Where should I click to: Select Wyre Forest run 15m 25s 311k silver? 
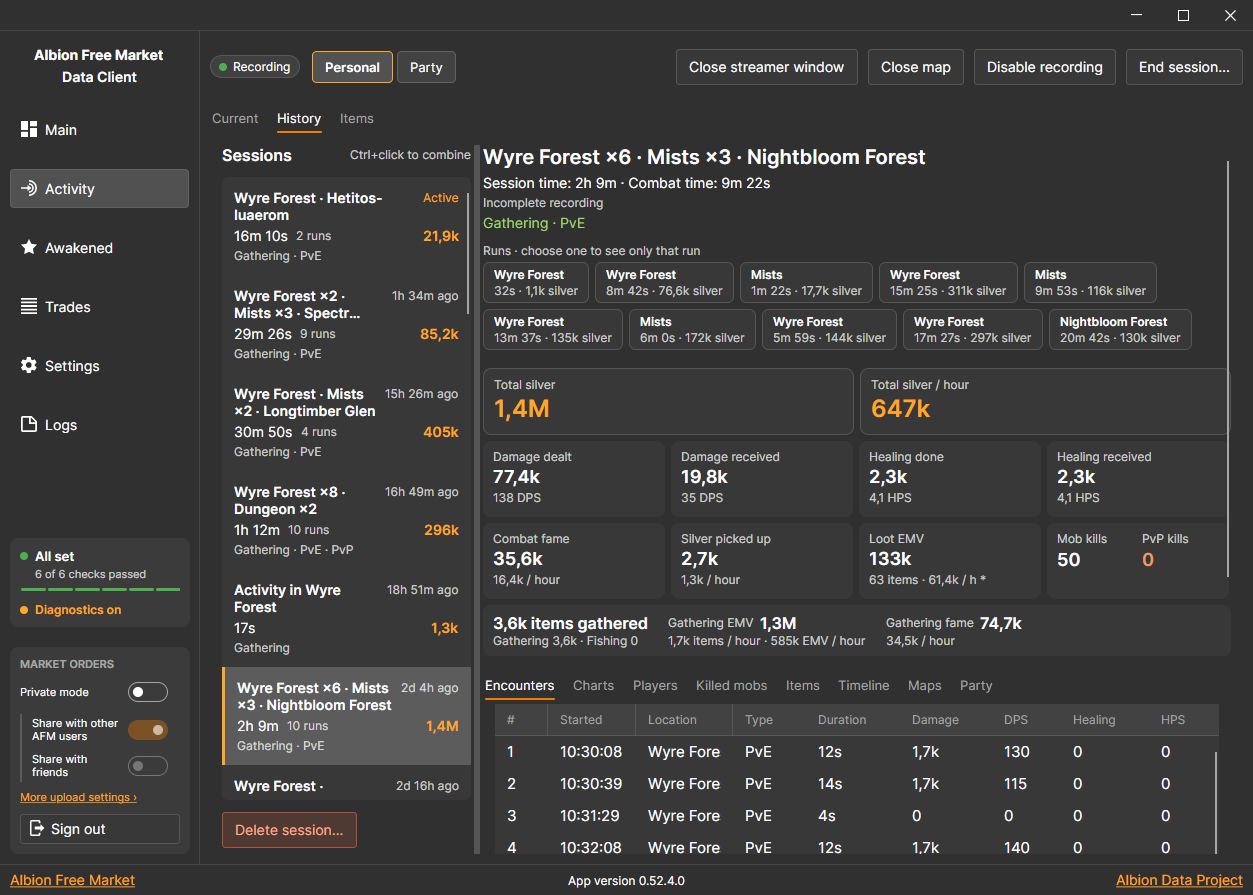pos(948,283)
